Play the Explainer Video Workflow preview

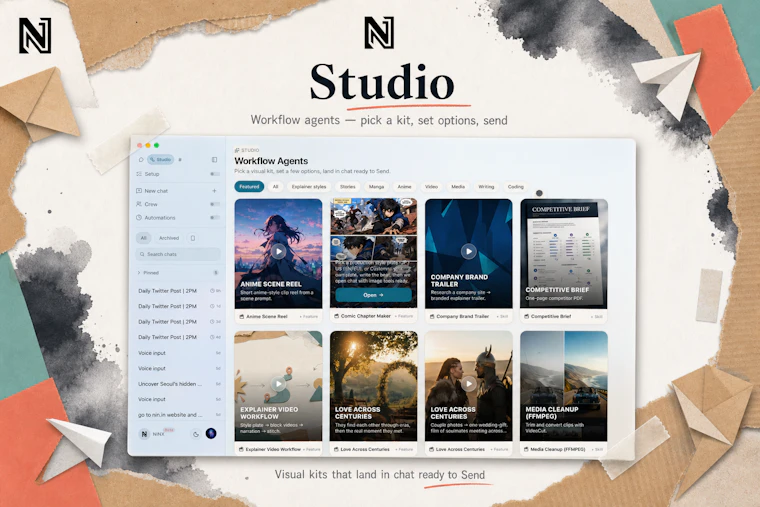tap(278, 384)
